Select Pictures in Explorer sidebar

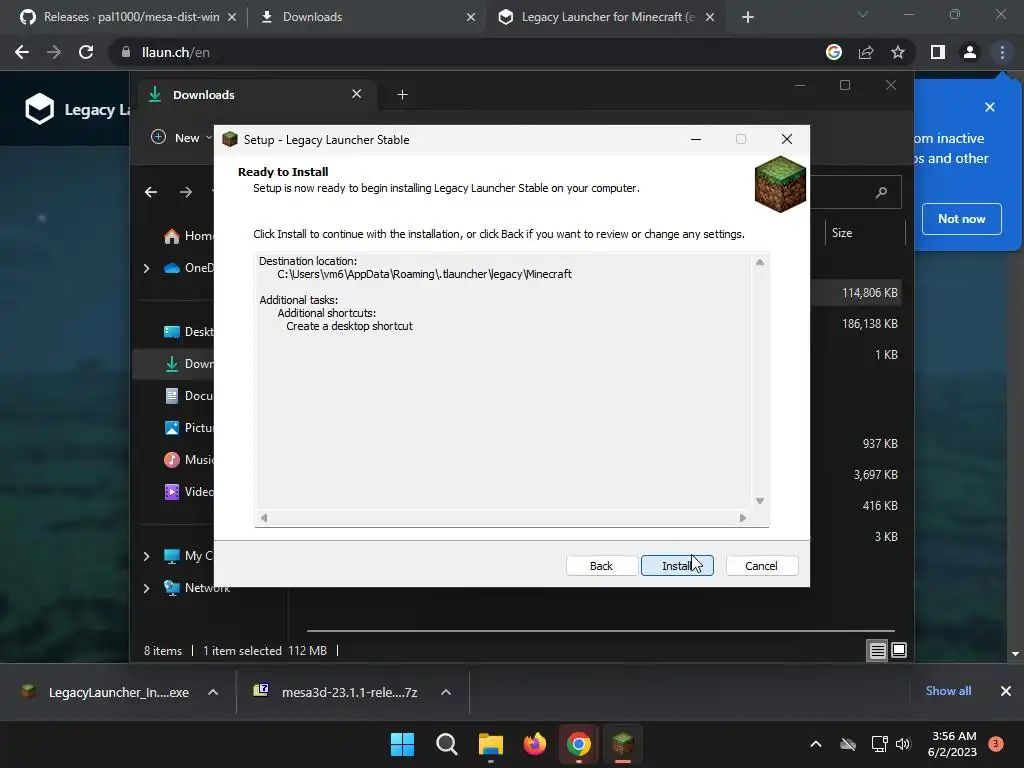188,428
